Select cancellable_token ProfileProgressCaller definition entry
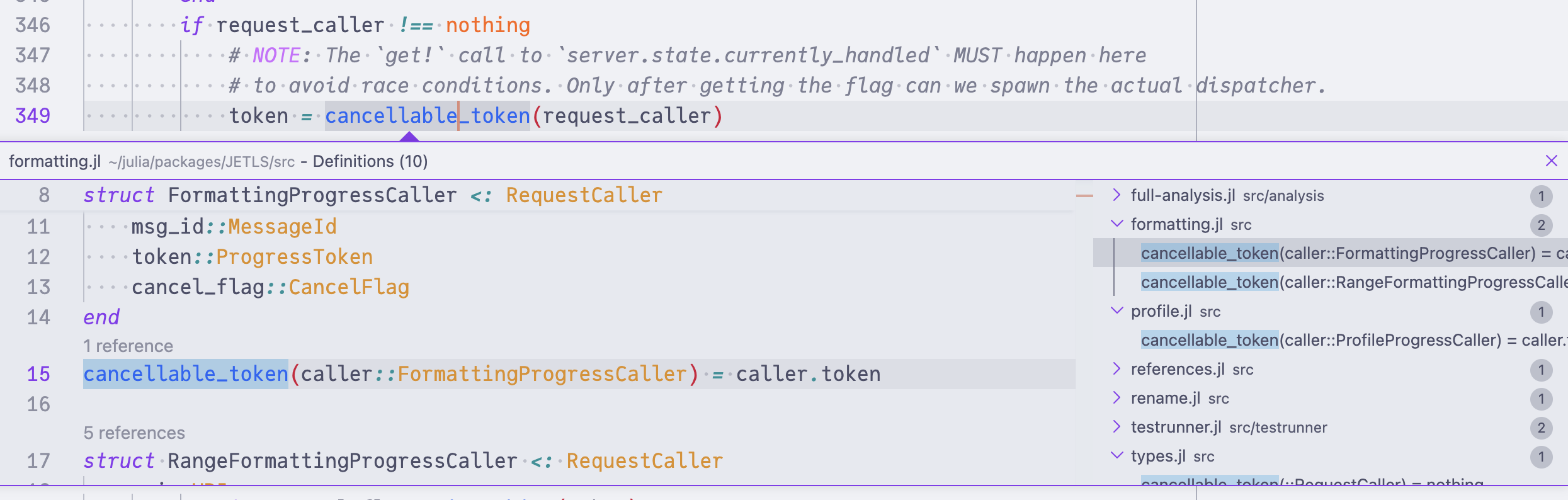This screenshot has width=1568, height=500. tap(1330, 340)
